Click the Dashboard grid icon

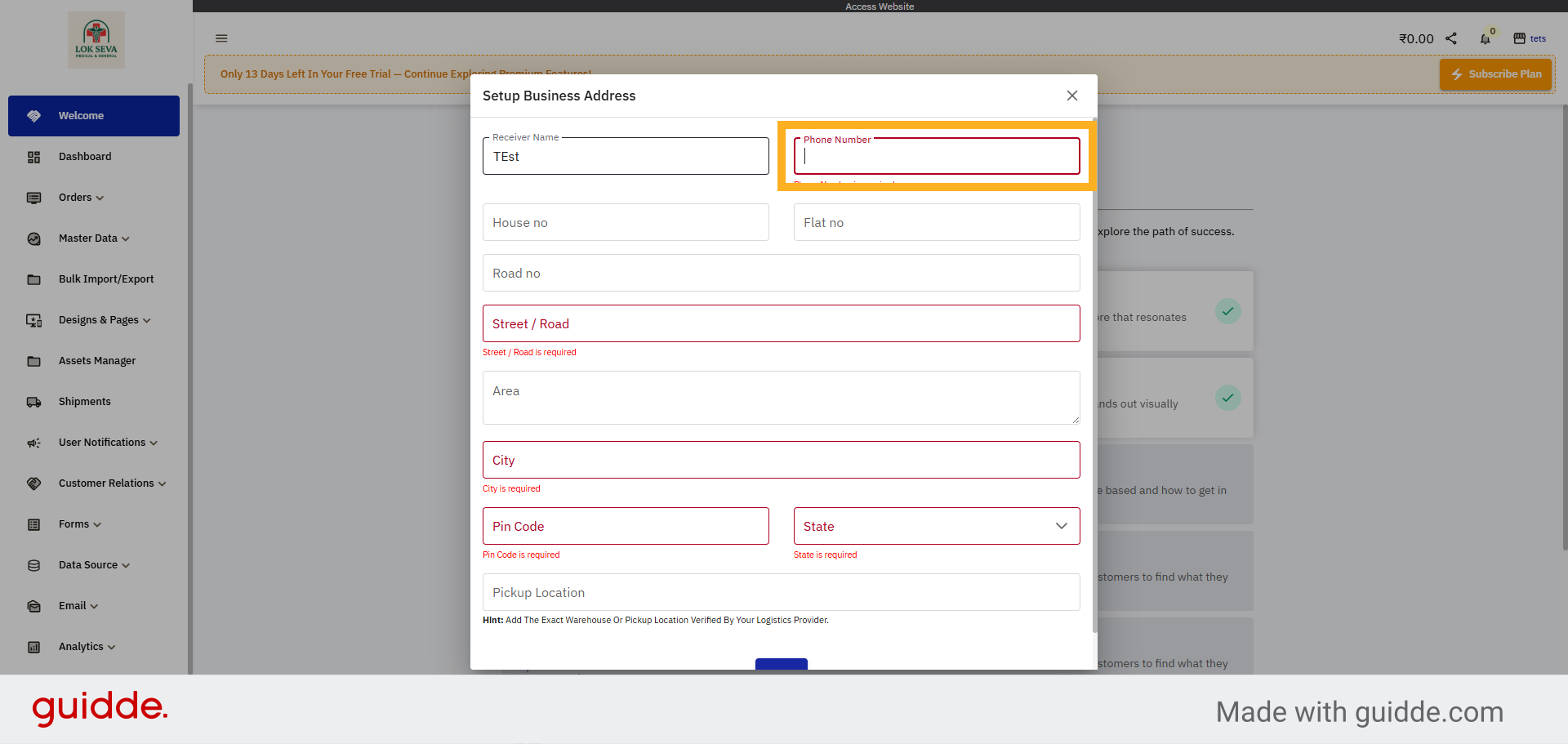coord(33,157)
